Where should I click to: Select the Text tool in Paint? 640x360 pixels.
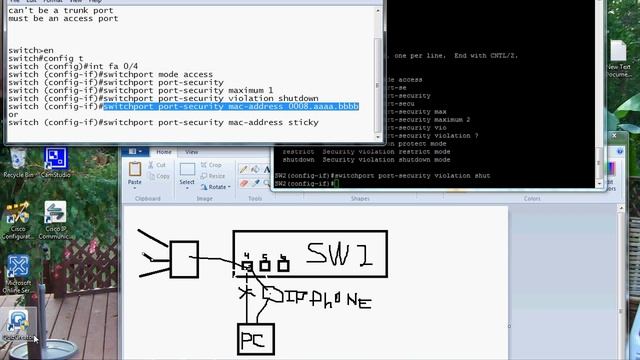[267, 169]
